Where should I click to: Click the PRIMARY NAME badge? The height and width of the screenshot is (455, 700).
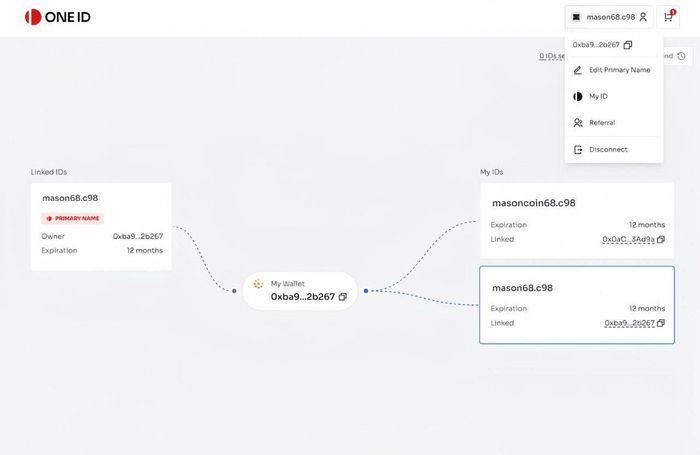pyautogui.click(x=73, y=218)
